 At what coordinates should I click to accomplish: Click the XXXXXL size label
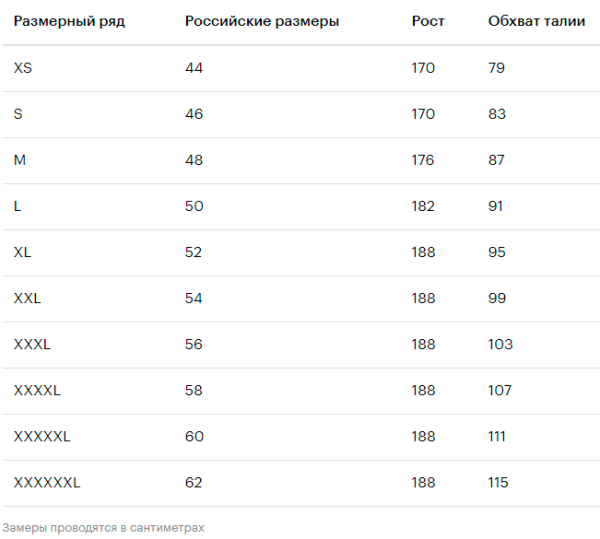(x=42, y=436)
